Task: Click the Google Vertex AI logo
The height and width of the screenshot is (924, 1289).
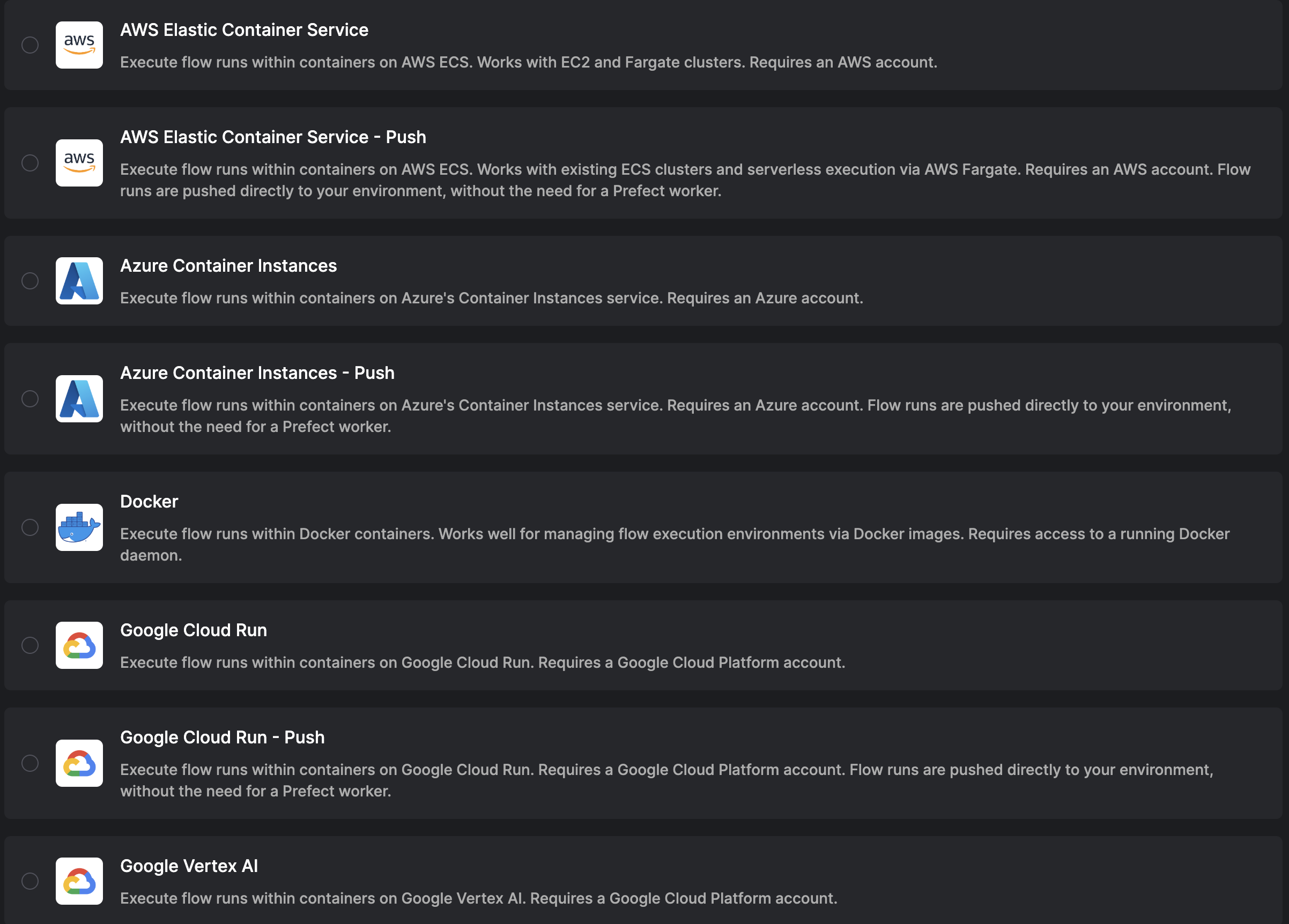Action: [x=79, y=881]
